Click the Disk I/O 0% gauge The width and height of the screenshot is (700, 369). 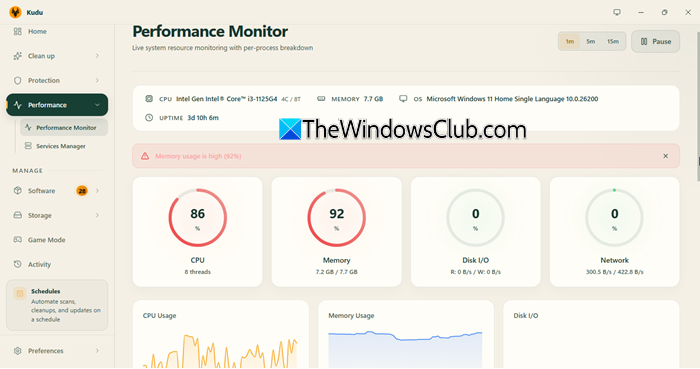pos(475,218)
